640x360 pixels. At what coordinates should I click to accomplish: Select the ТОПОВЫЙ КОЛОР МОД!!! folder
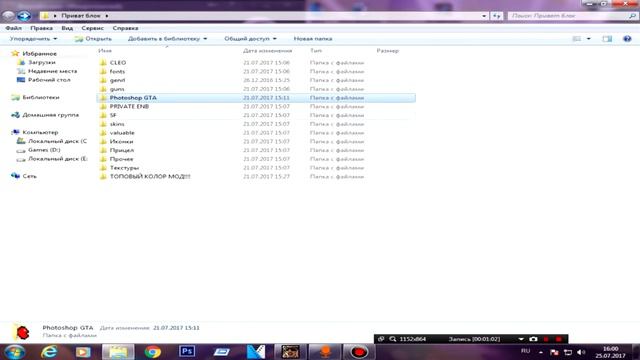(x=150, y=177)
